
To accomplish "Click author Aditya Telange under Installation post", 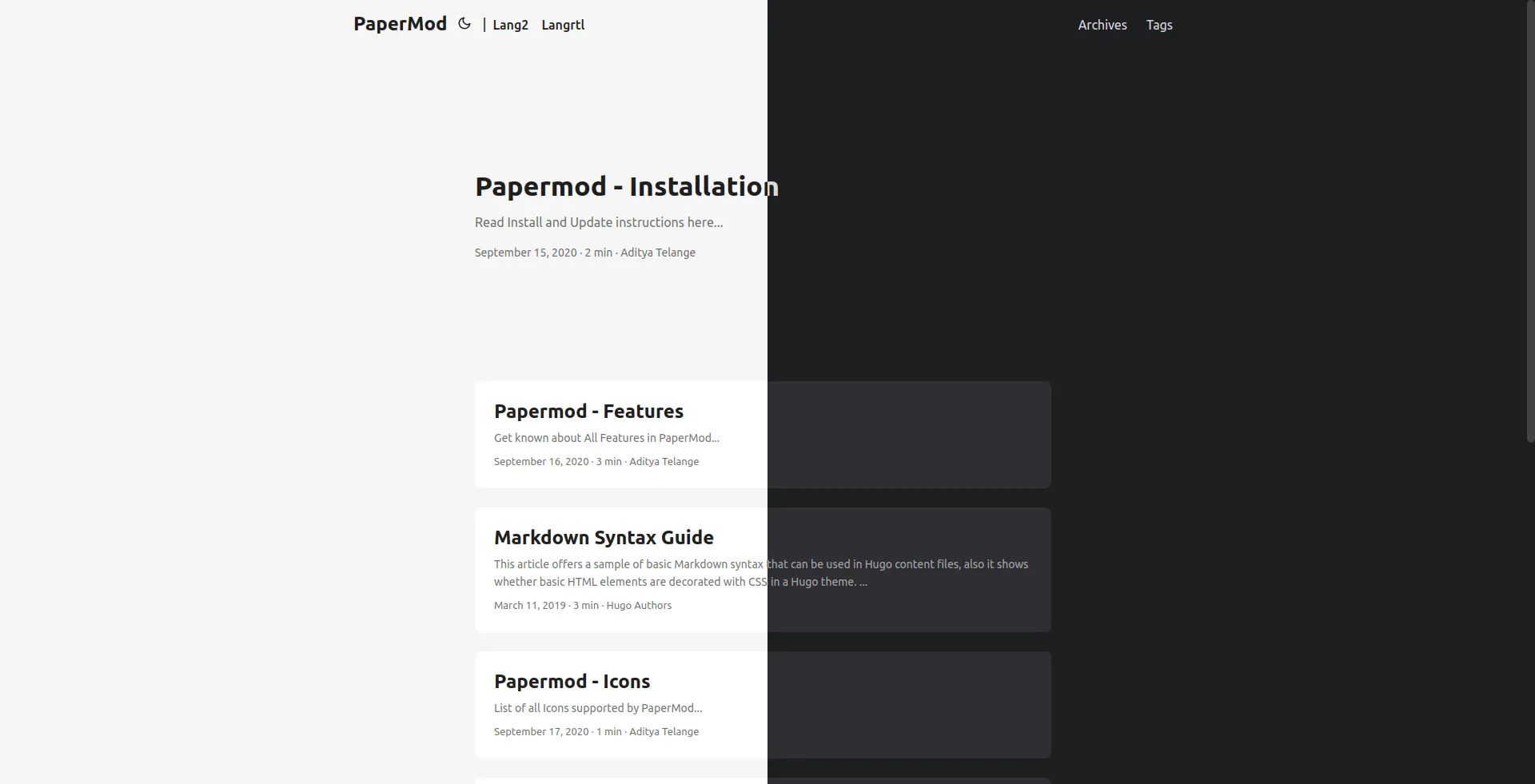I will (x=657, y=253).
